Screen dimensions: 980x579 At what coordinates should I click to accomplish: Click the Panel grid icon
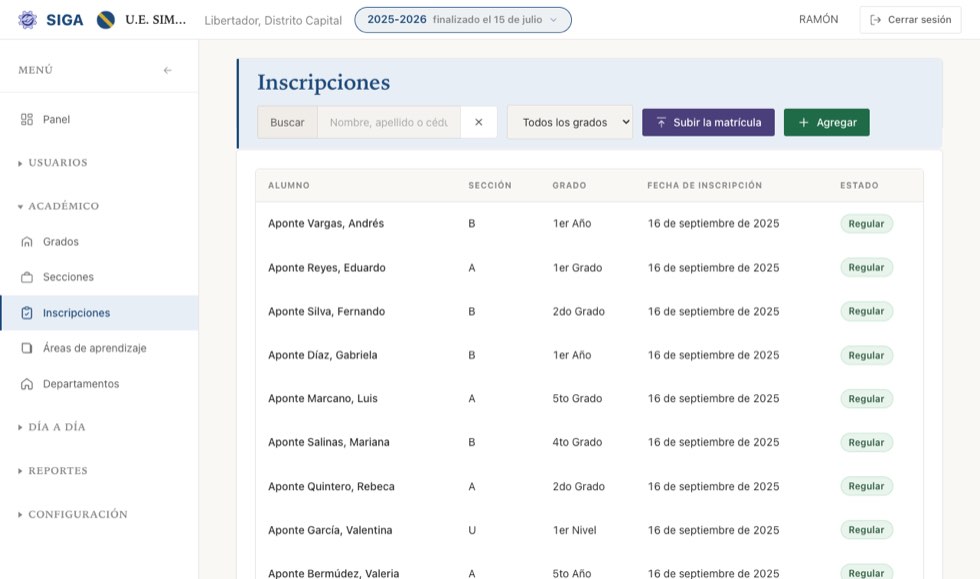pyautogui.click(x=27, y=119)
